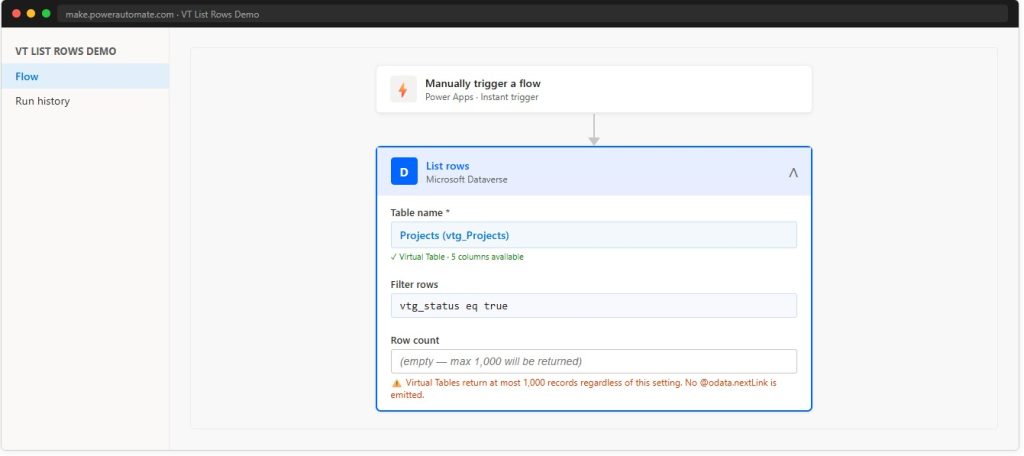The width and height of the screenshot is (1024, 456).
Task: Click the 'Microsoft Dataverse' subtitle
Action: [466, 179]
